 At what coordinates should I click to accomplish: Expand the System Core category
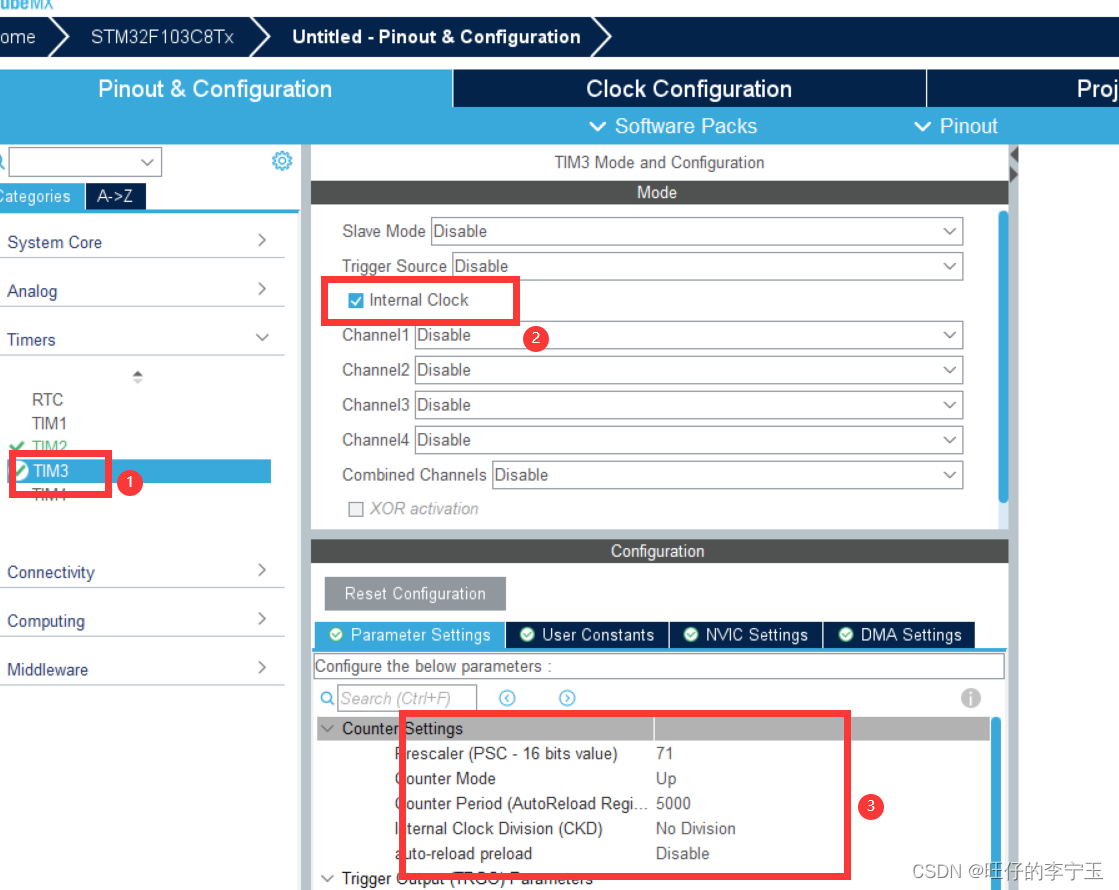click(141, 242)
